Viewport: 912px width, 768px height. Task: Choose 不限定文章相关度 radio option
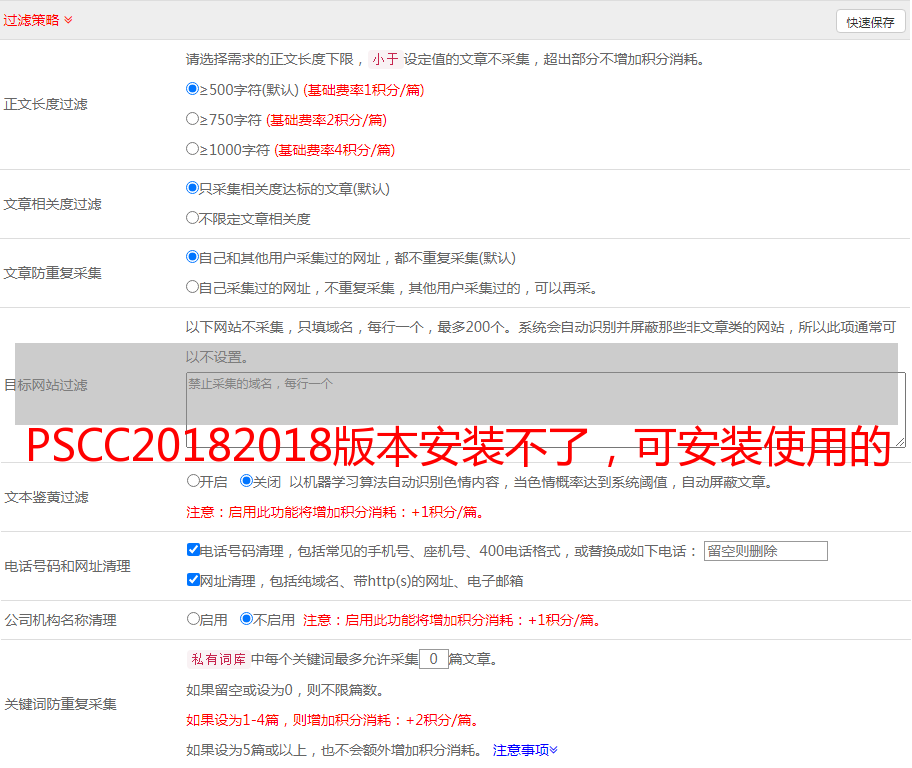tap(193, 218)
